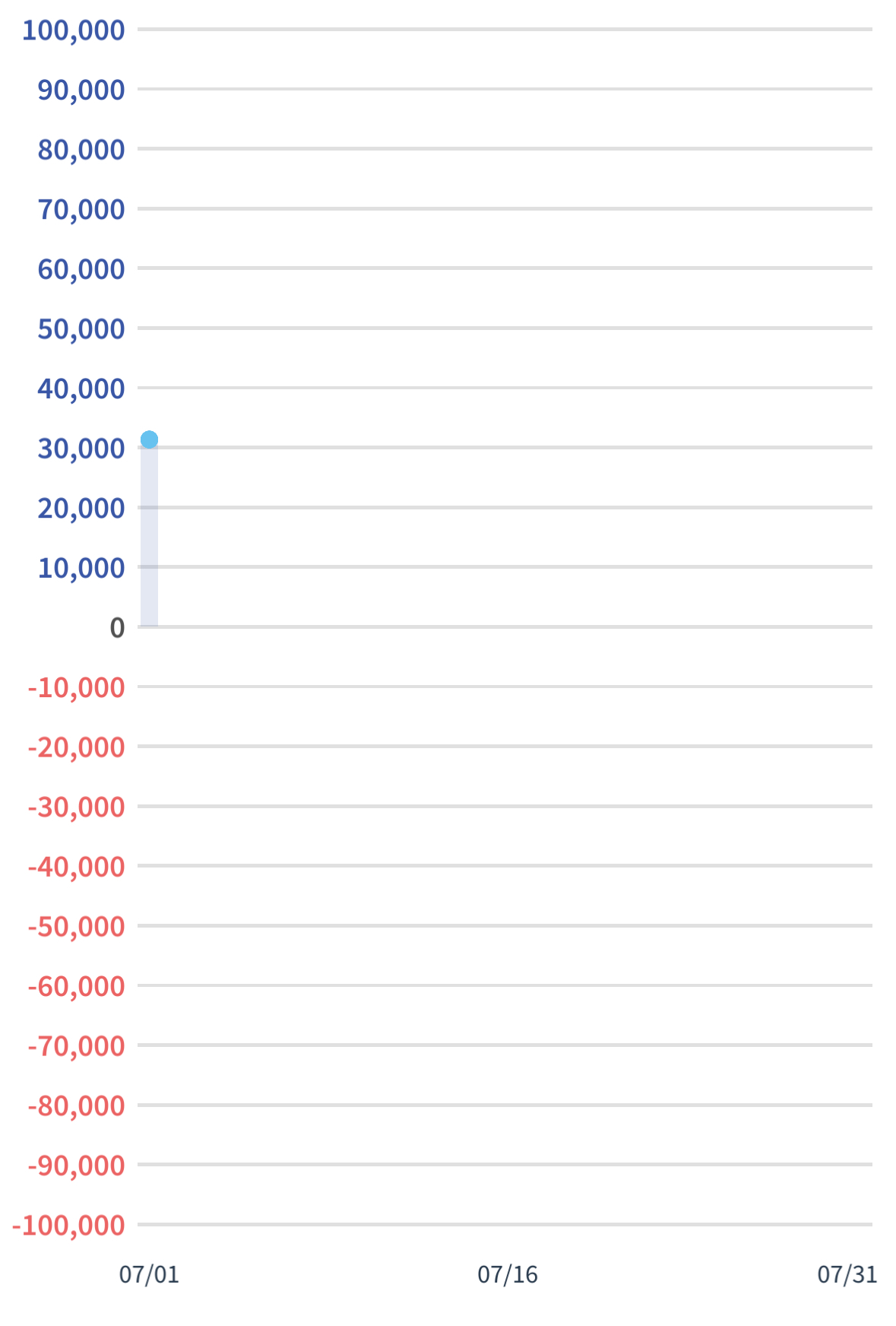This screenshot has width=896, height=1326.
Task: Click the -100,000 axis label
Action: coord(68,1226)
